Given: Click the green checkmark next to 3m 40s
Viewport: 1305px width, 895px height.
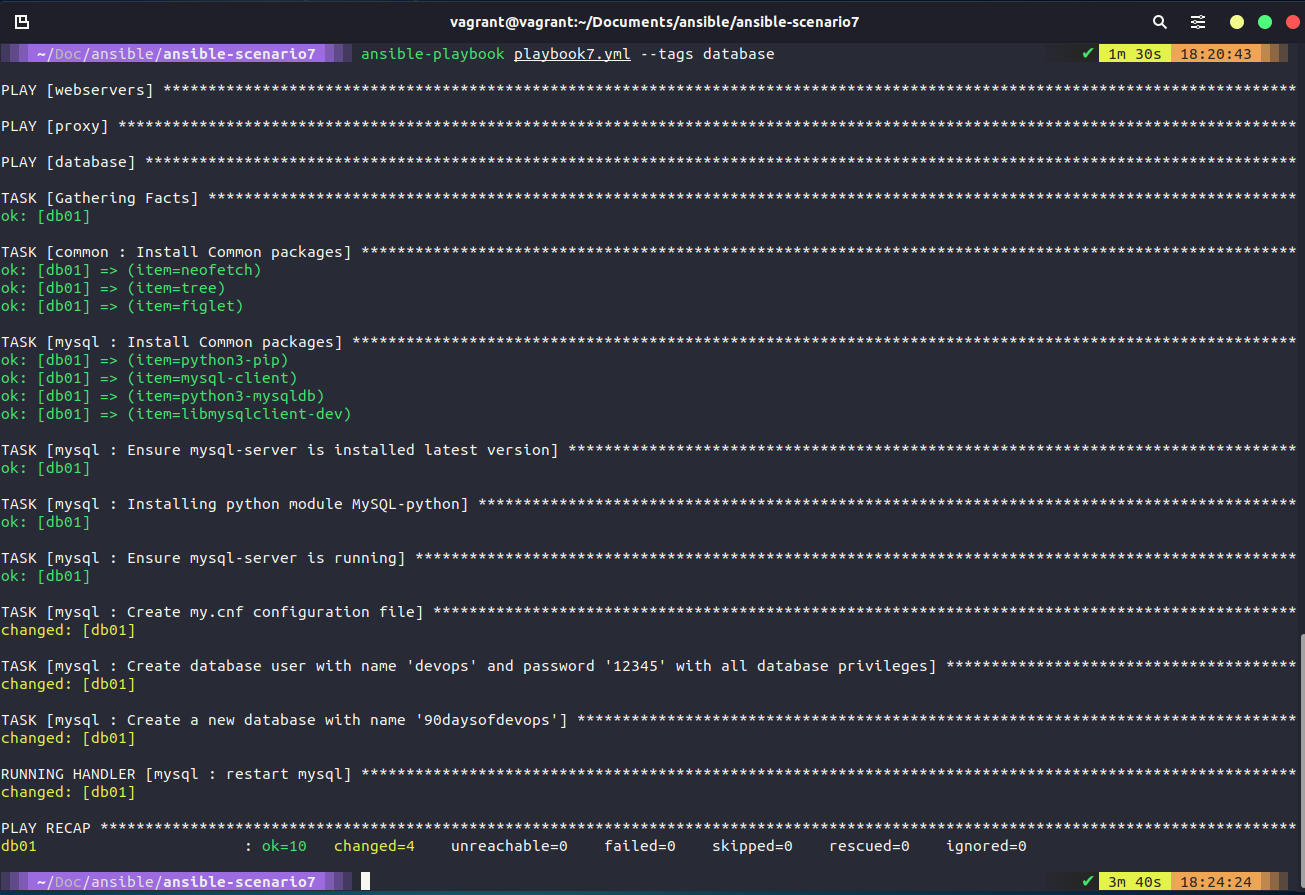Looking at the screenshot, I should 1086,881.
